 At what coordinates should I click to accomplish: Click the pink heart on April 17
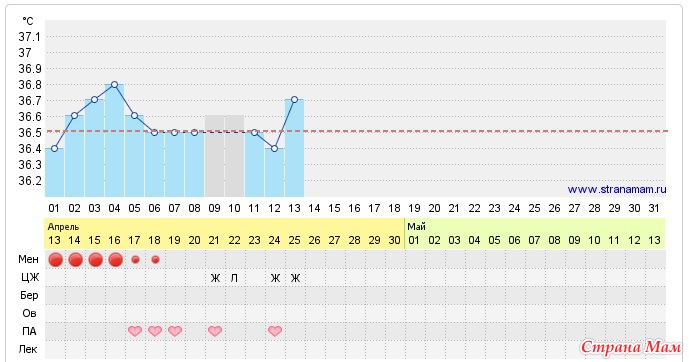coord(135,331)
